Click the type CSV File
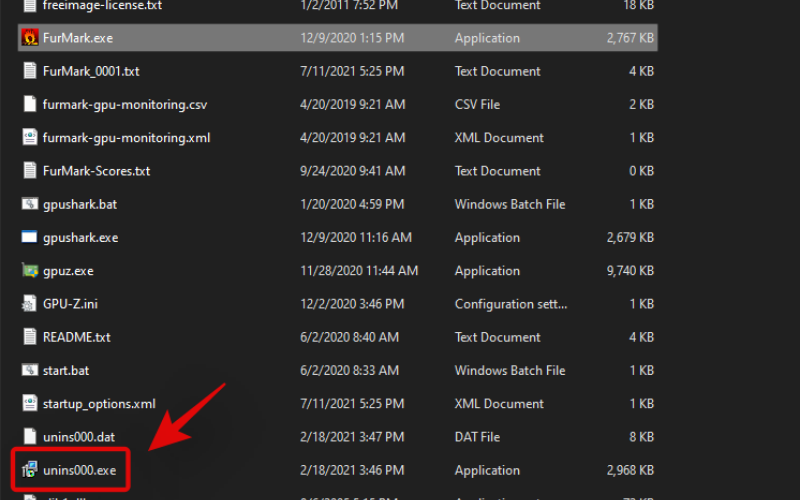Viewport: 800px width, 500px height. [x=478, y=105]
